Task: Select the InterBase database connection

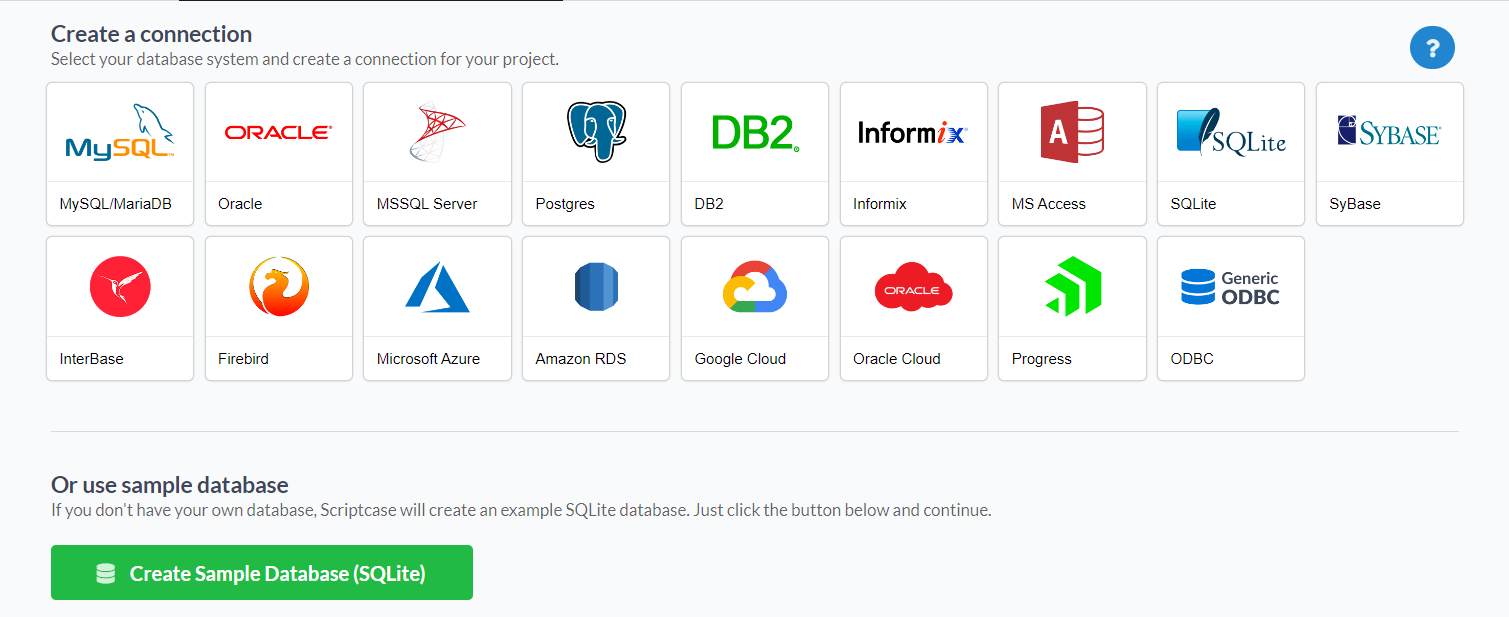Action: click(x=119, y=308)
